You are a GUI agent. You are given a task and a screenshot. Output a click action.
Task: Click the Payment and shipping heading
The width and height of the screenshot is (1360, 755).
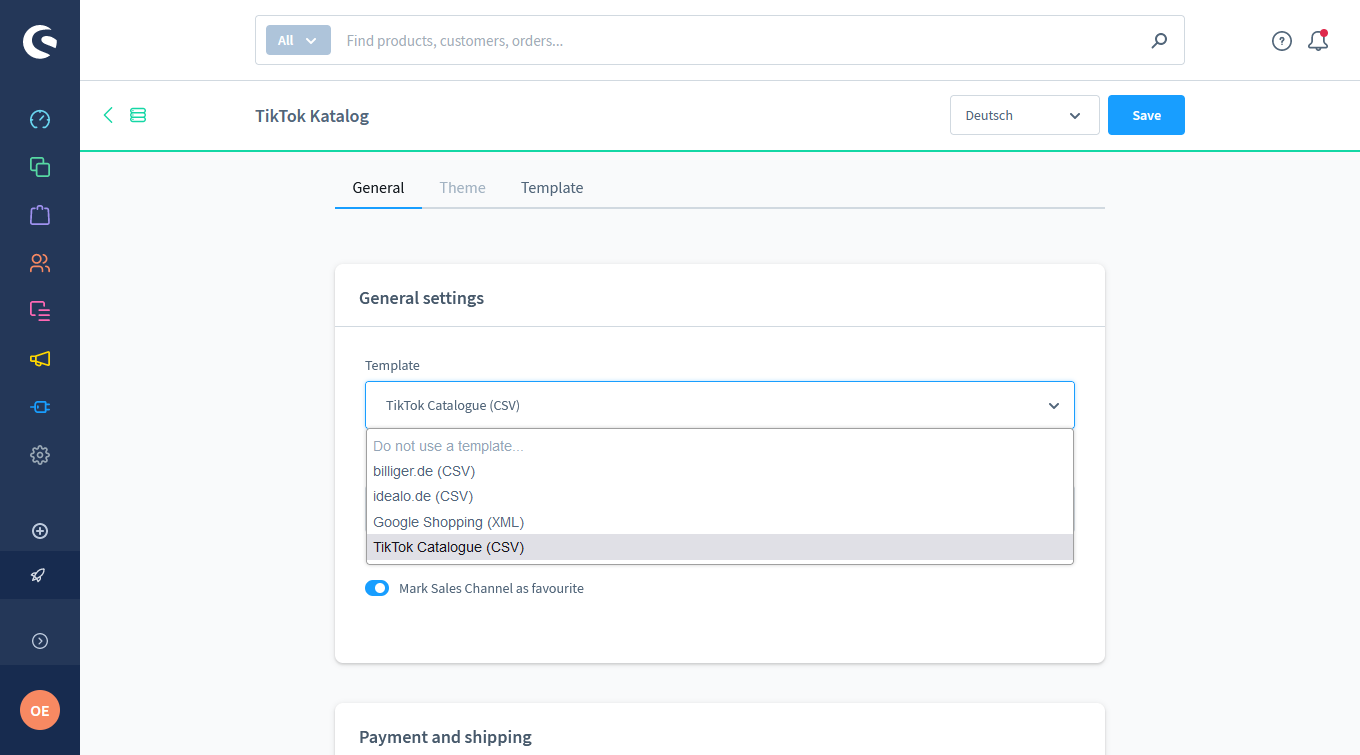click(445, 737)
